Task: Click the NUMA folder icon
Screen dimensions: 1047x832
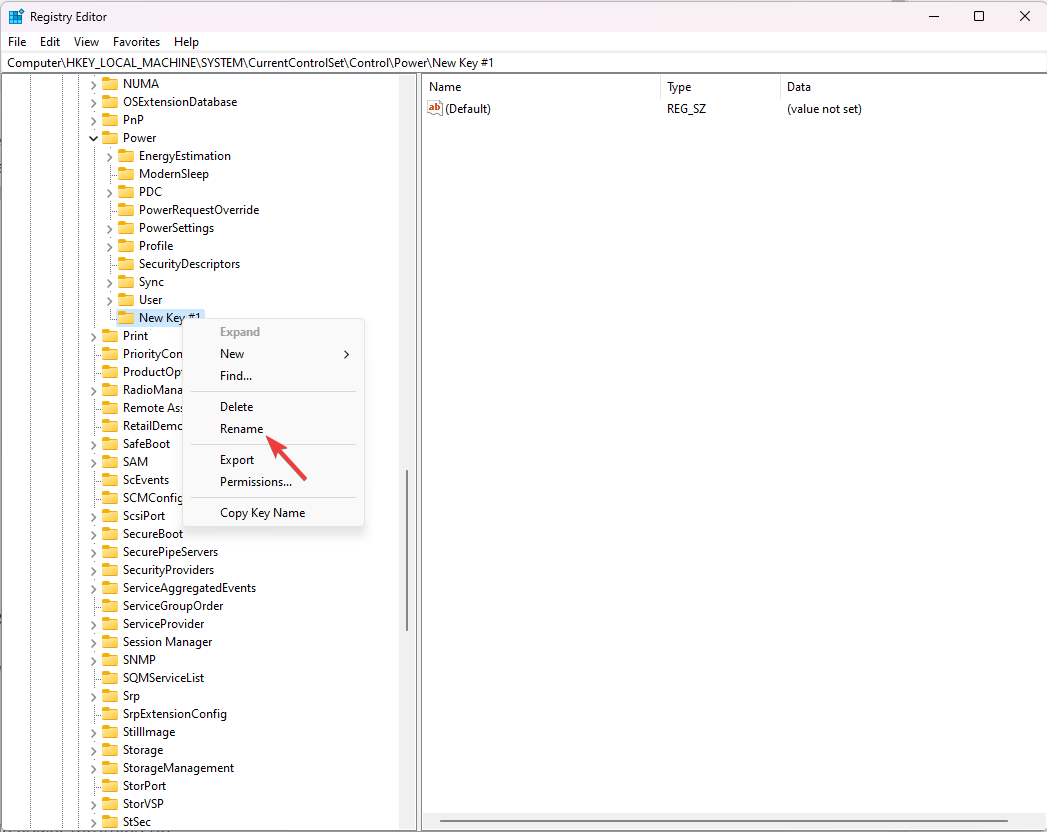Action: pos(110,84)
